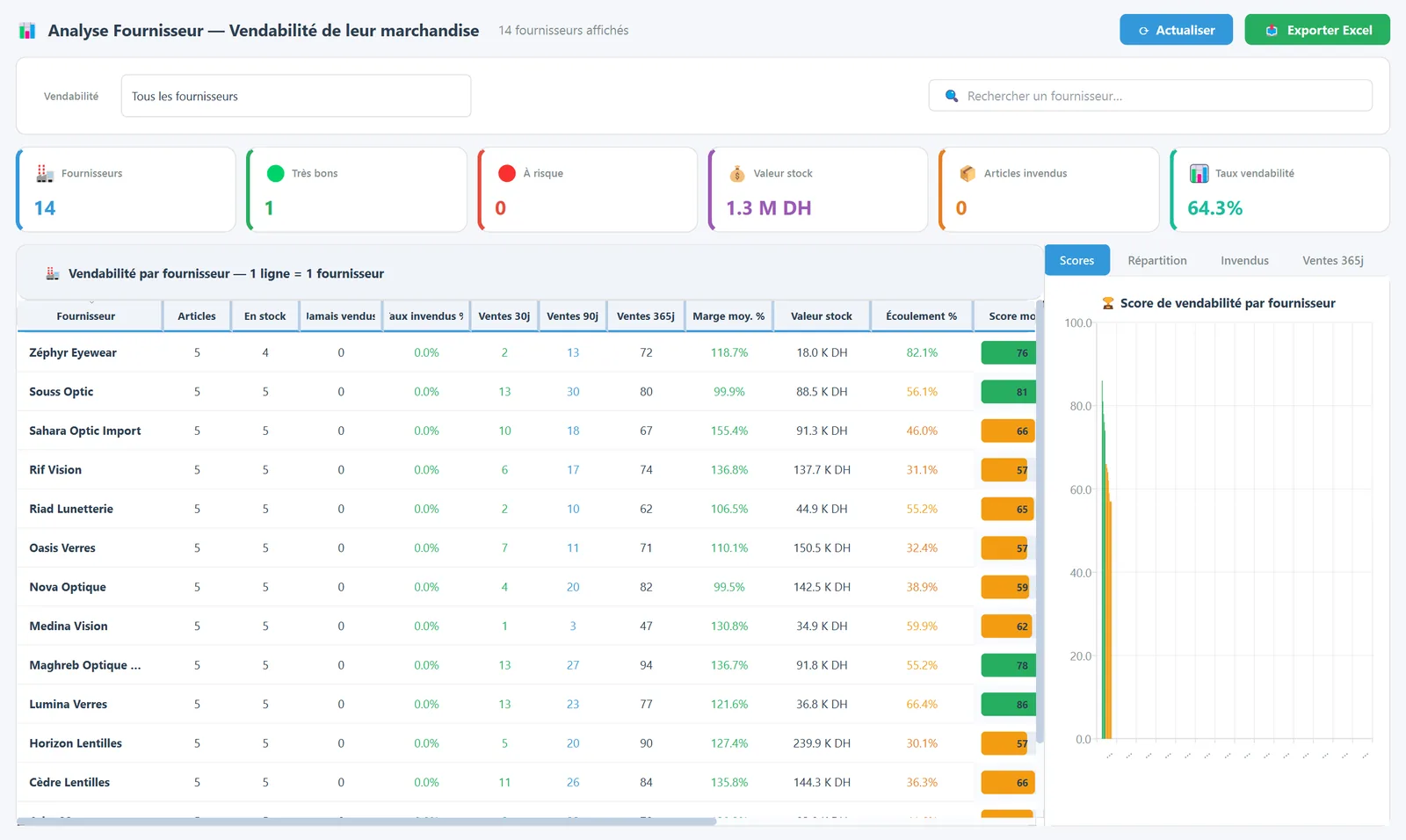This screenshot has height=840, width=1406.
Task: Click the green score badge 86
Action: pyautogui.click(x=1008, y=705)
